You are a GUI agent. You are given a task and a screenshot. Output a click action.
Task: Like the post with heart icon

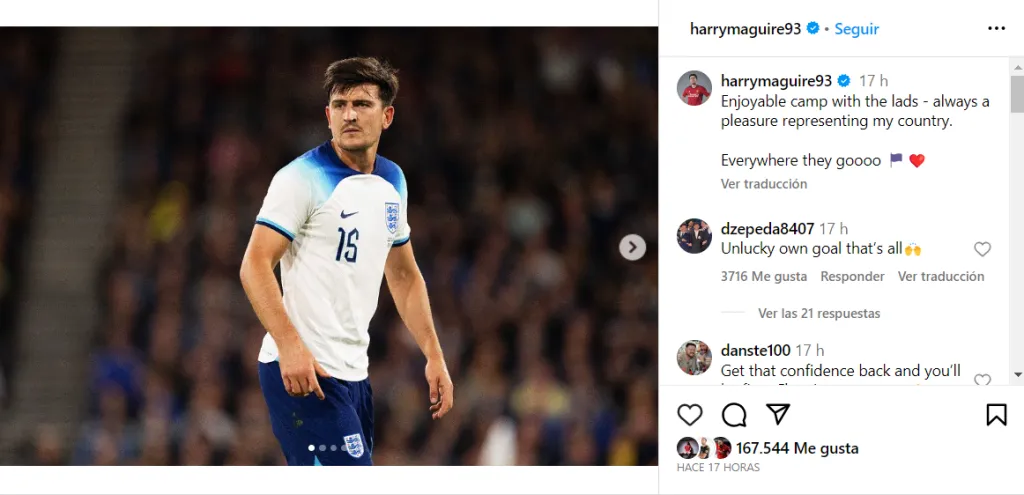coord(690,414)
